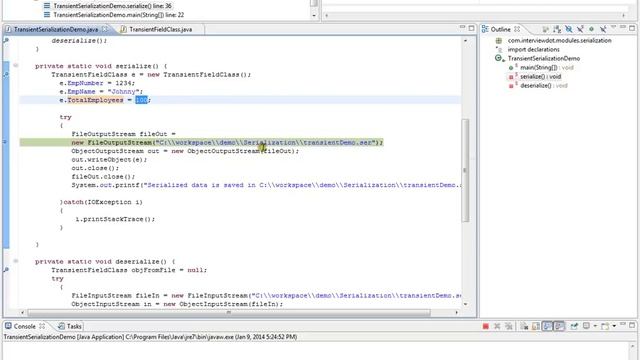Screen dimensions: 640x360
Task: Toggle show console when standard error changes
Action: point(559,326)
